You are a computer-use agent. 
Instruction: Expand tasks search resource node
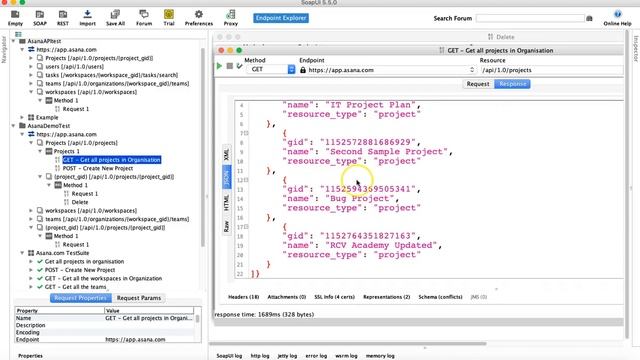(x=31, y=75)
